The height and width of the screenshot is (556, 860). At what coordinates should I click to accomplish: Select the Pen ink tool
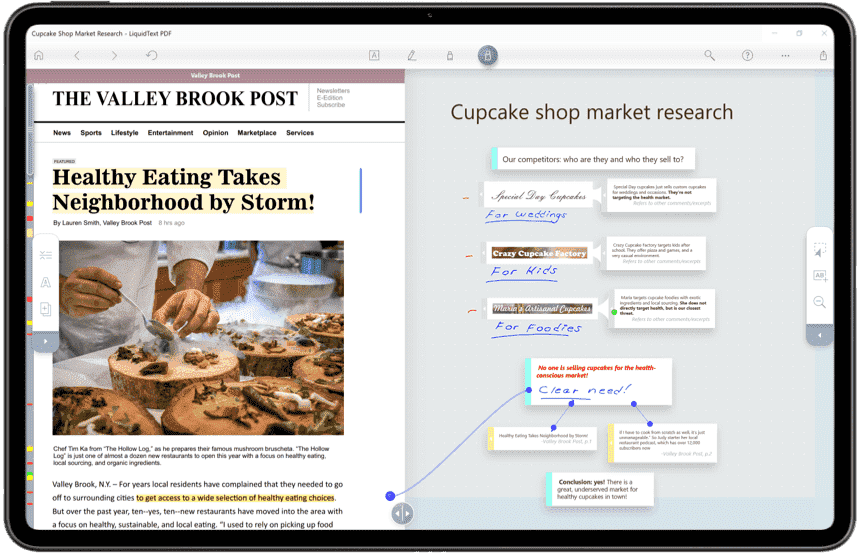click(412, 55)
